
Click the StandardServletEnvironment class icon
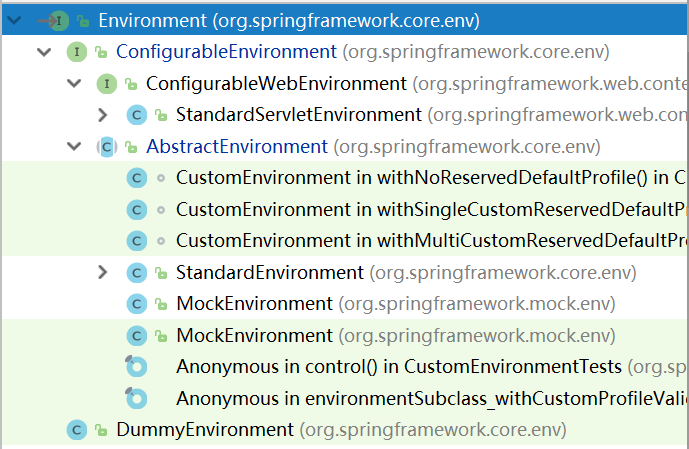[x=137, y=115]
